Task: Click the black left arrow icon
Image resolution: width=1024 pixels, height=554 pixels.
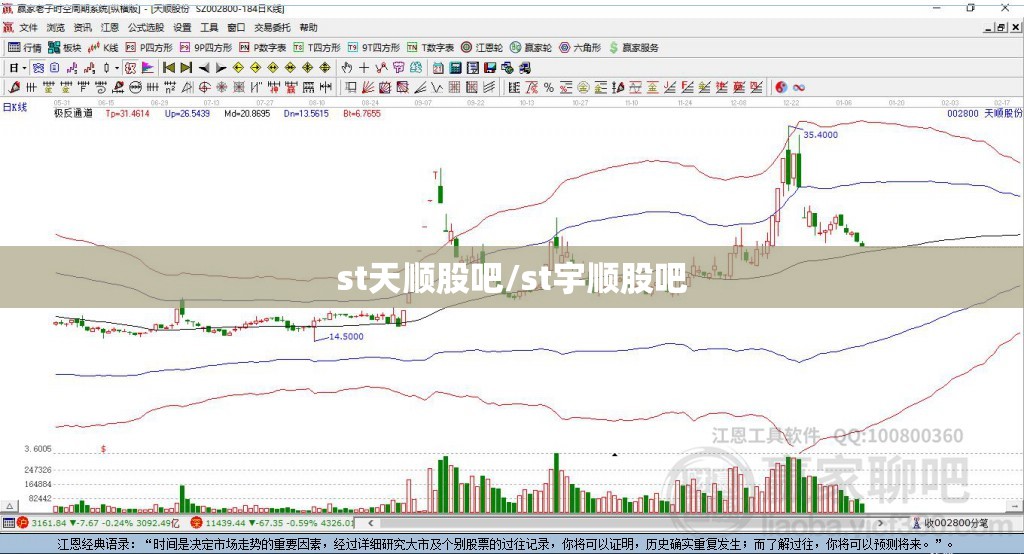Action: [204, 68]
